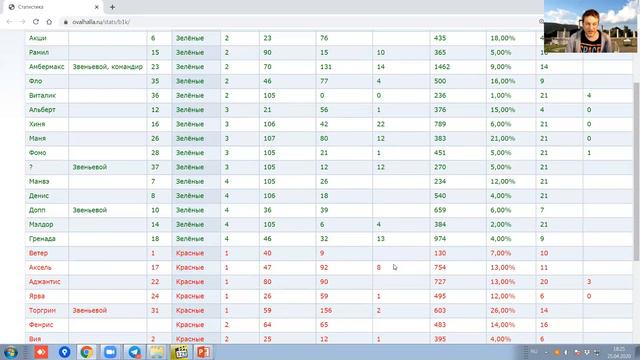Screen dimensions: 640x360
Task: Select the name Манвэ
Action: click(39, 181)
